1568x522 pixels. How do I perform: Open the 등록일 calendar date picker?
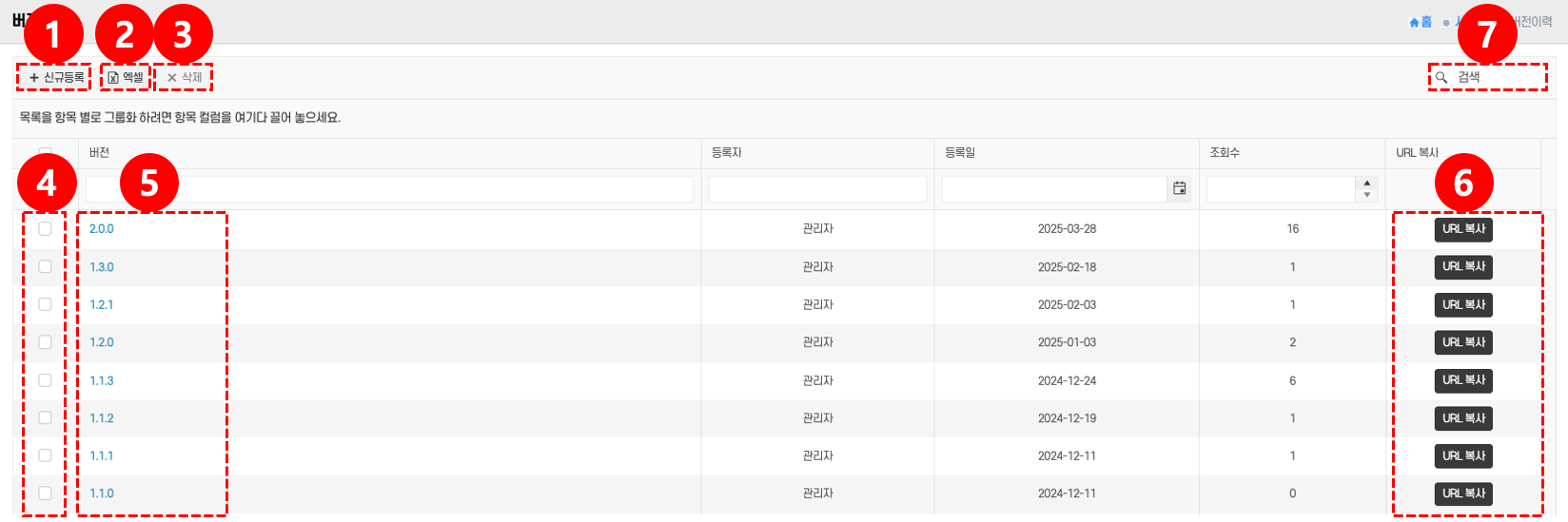1179,188
